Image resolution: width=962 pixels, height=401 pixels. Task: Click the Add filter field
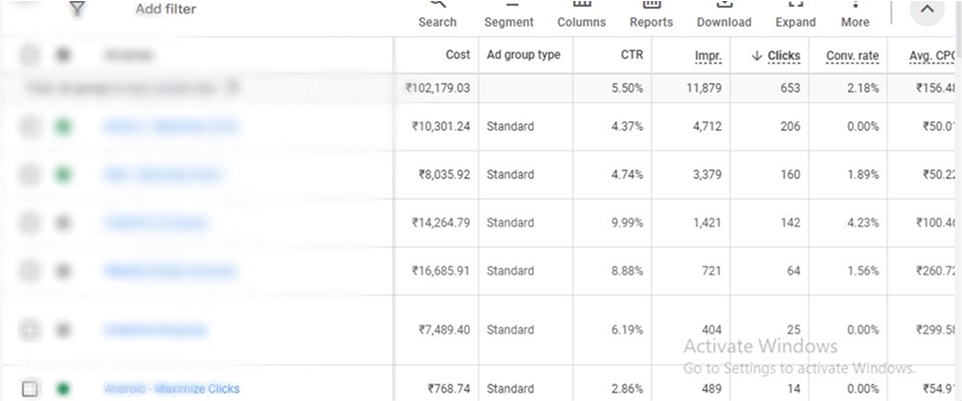166,9
